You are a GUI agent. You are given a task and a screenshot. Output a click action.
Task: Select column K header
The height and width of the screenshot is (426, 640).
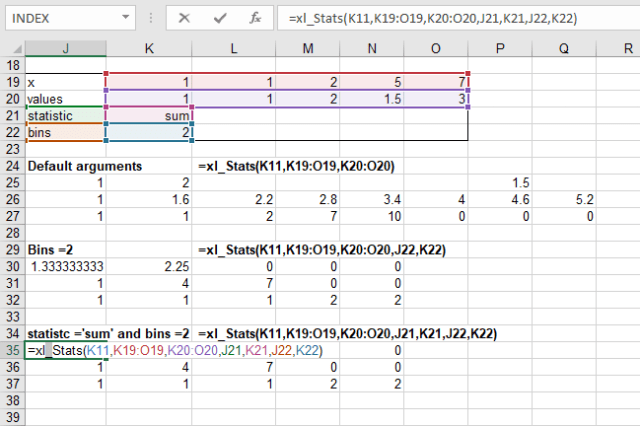point(148,48)
